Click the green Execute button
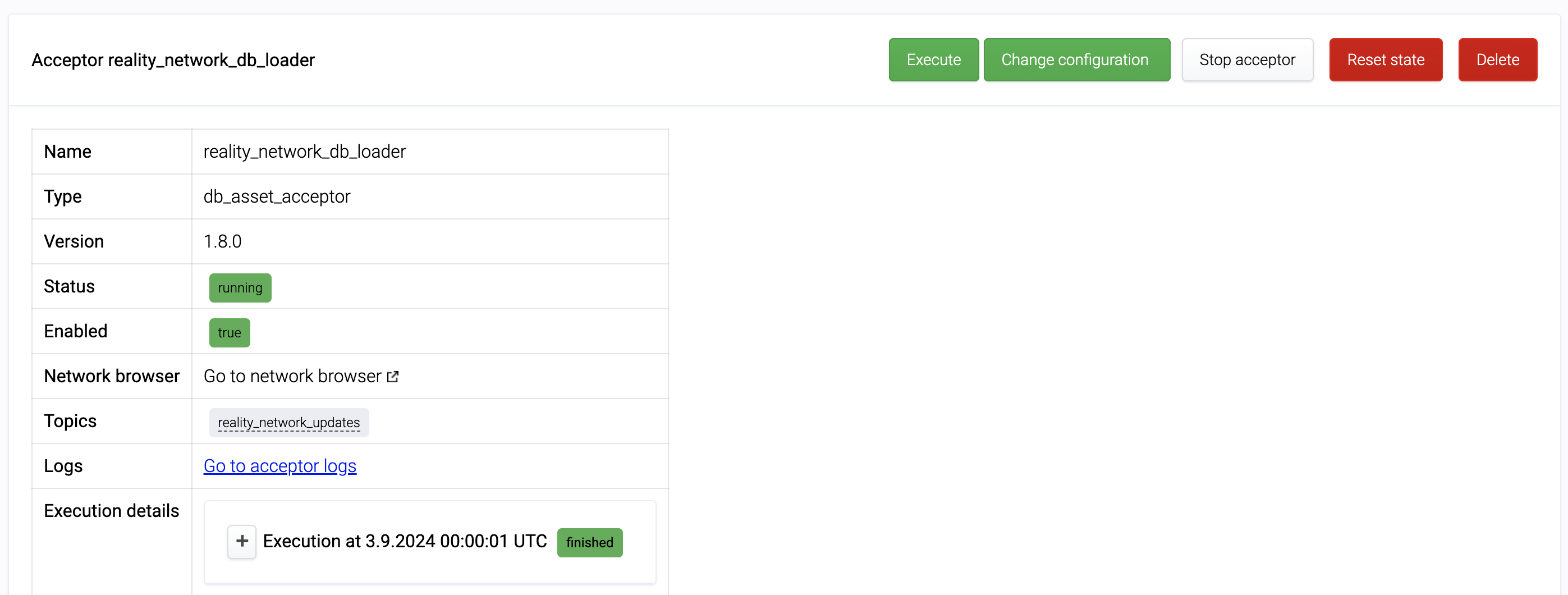 click(x=933, y=60)
